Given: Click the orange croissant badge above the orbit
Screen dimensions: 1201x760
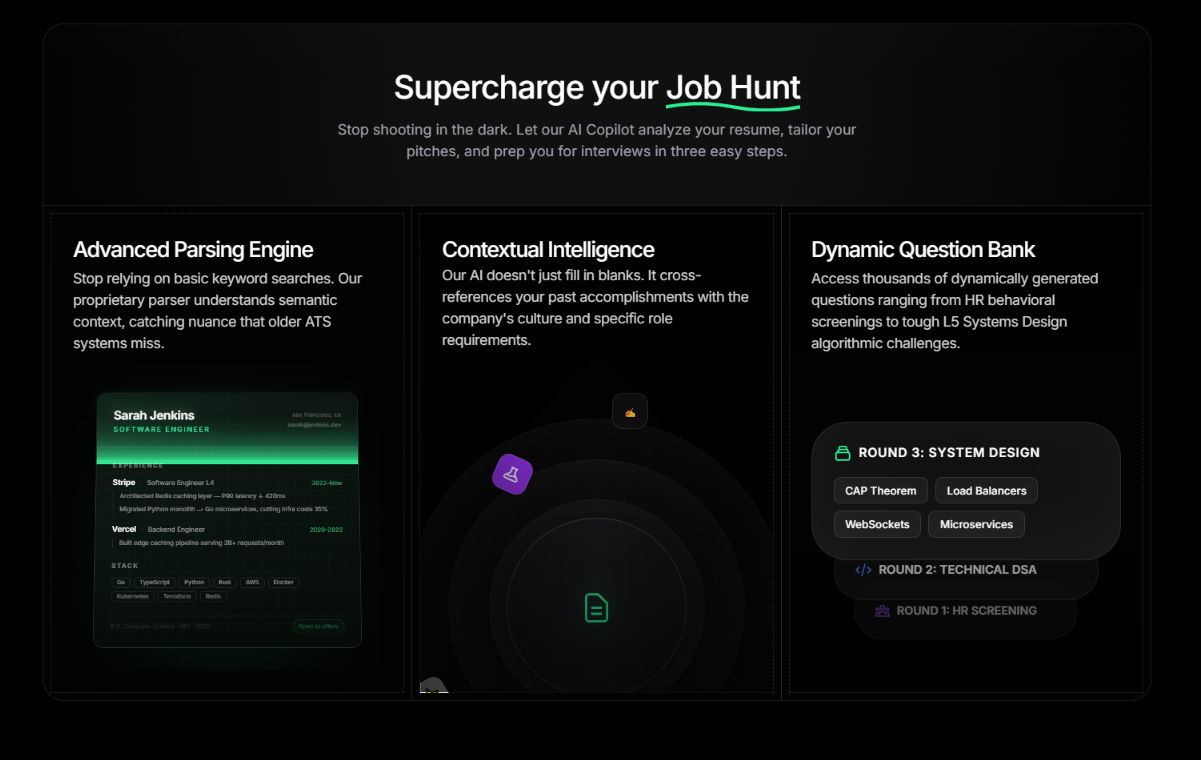Looking at the screenshot, I should point(630,411).
